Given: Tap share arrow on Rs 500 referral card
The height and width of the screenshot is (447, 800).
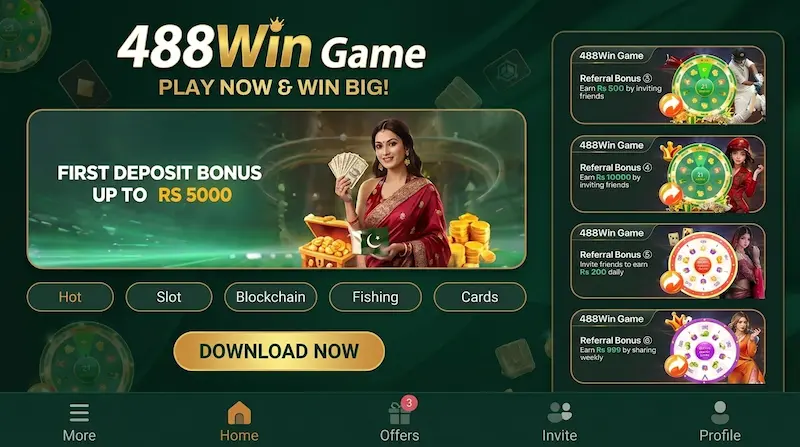Looking at the screenshot, I should tap(670, 106).
